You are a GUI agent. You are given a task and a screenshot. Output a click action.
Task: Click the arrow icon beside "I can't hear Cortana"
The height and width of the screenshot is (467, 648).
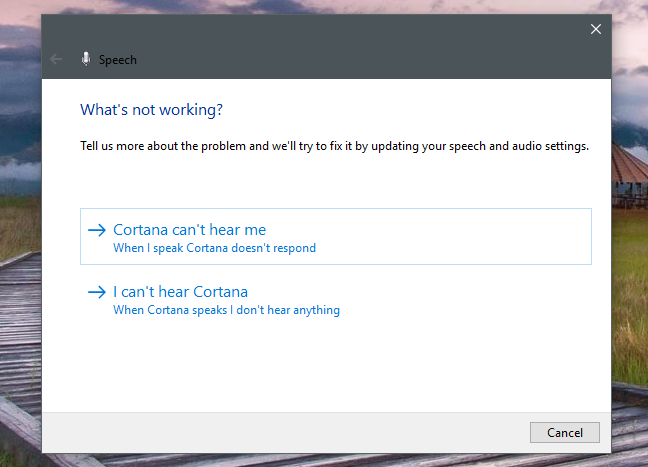97,292
